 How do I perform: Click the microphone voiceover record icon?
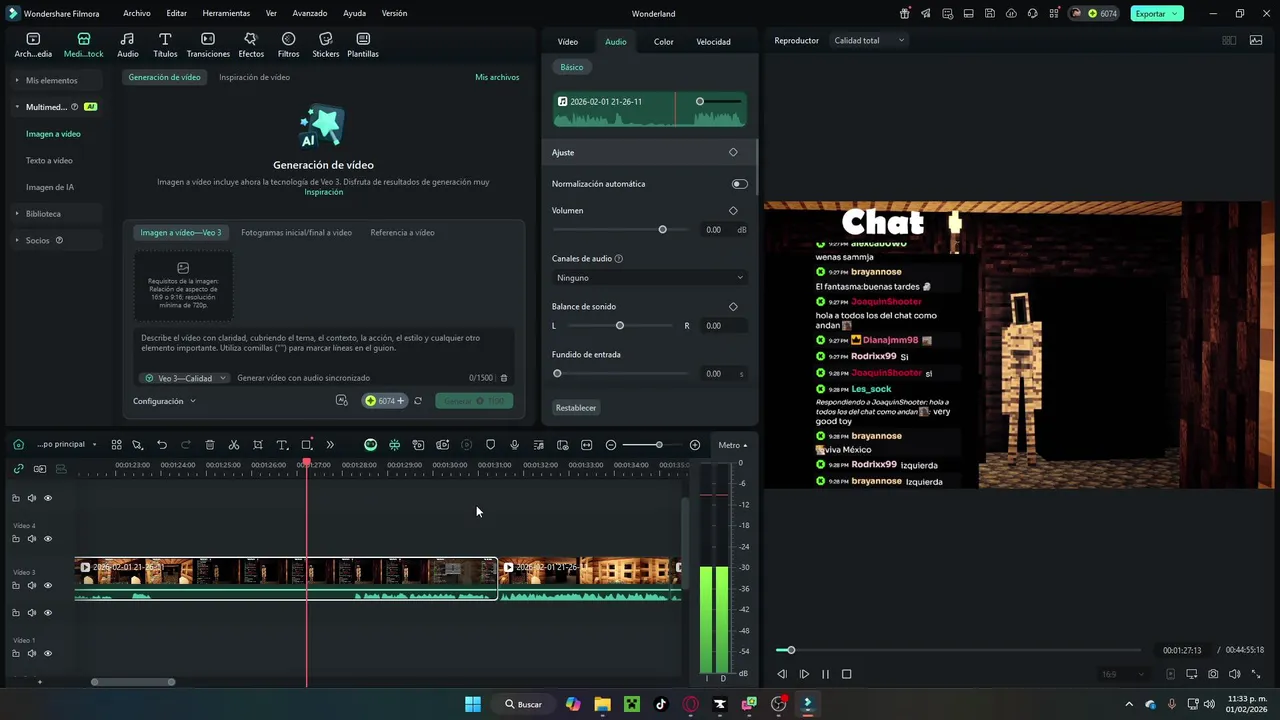[514, 445]
